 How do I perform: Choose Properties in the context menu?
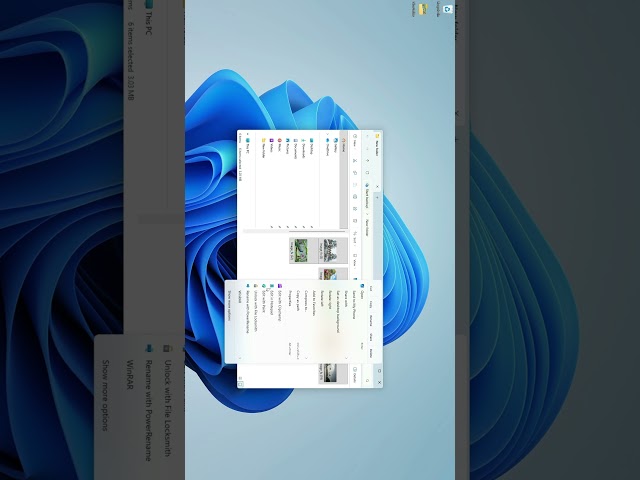(290, 321)
